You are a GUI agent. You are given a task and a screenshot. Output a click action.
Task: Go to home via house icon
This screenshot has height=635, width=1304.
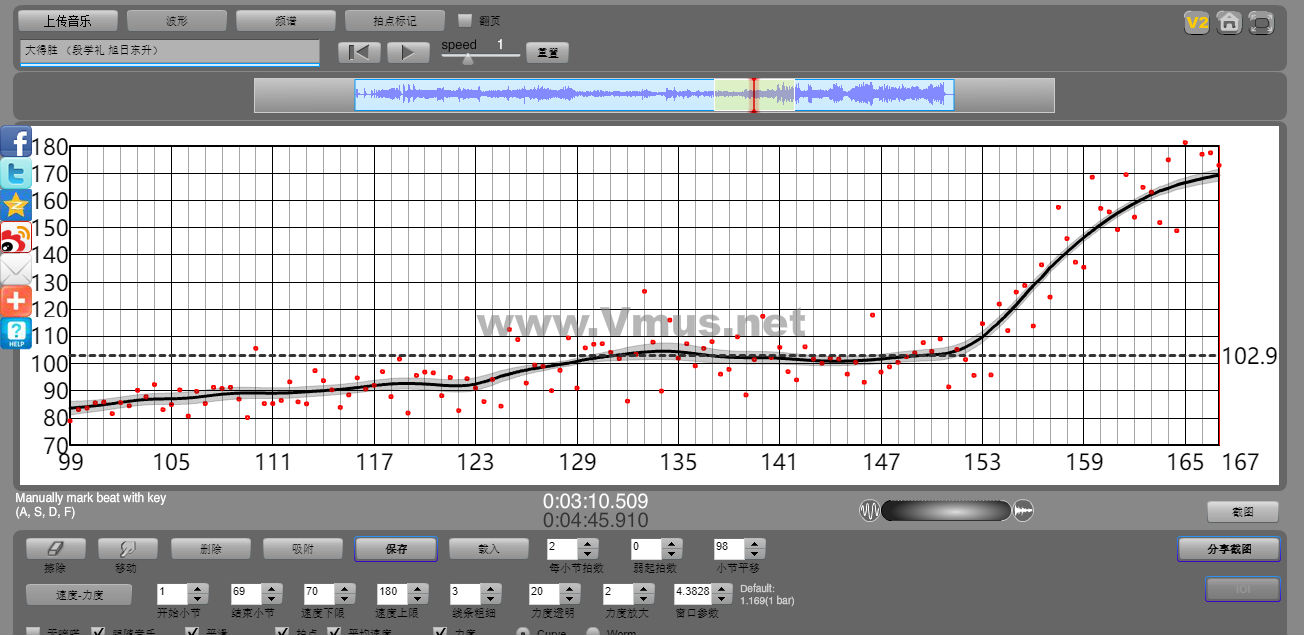pyautogui.click(x=1229, y=22)
